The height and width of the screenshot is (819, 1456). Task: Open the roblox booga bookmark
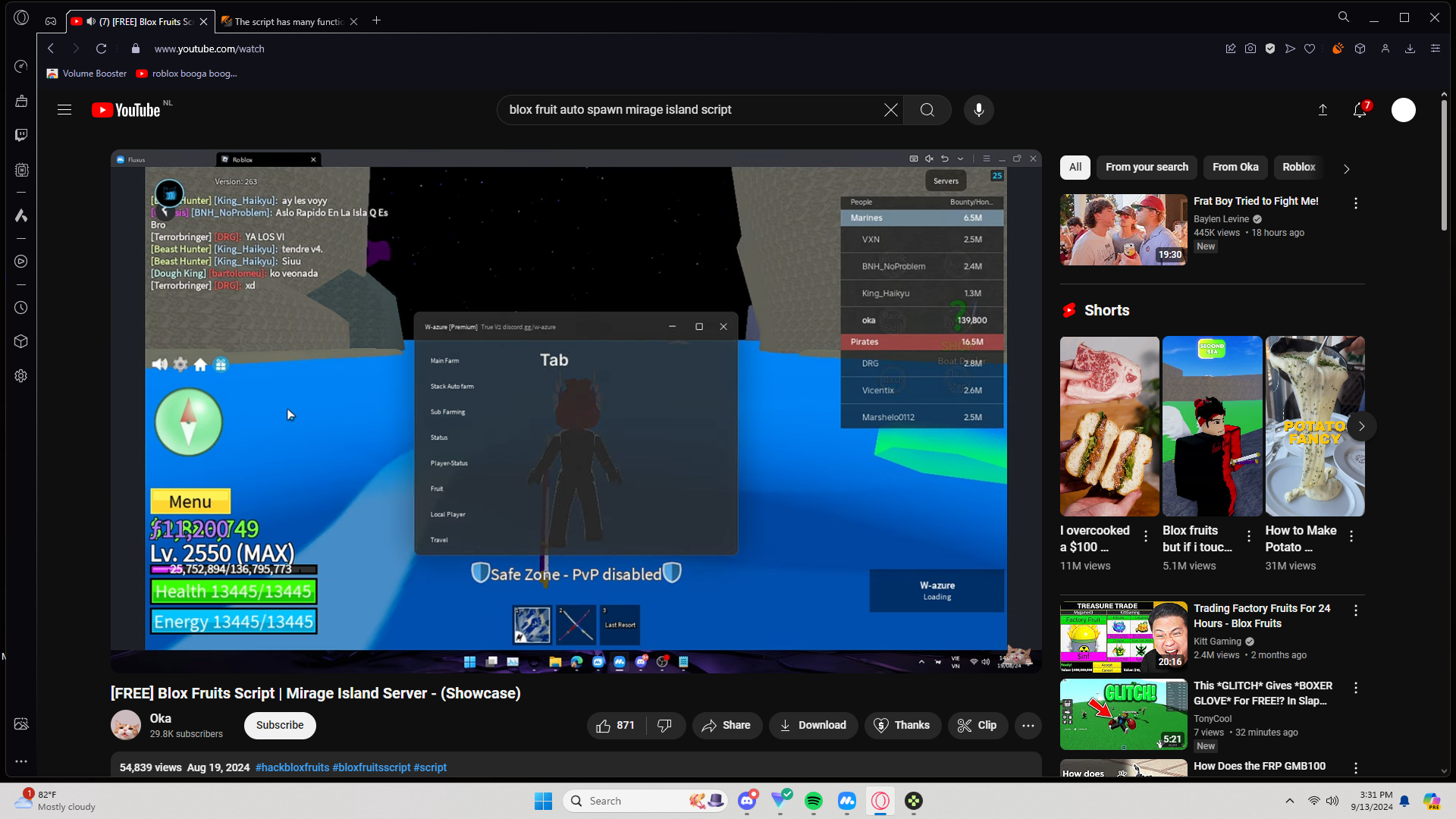coord(187,74)
